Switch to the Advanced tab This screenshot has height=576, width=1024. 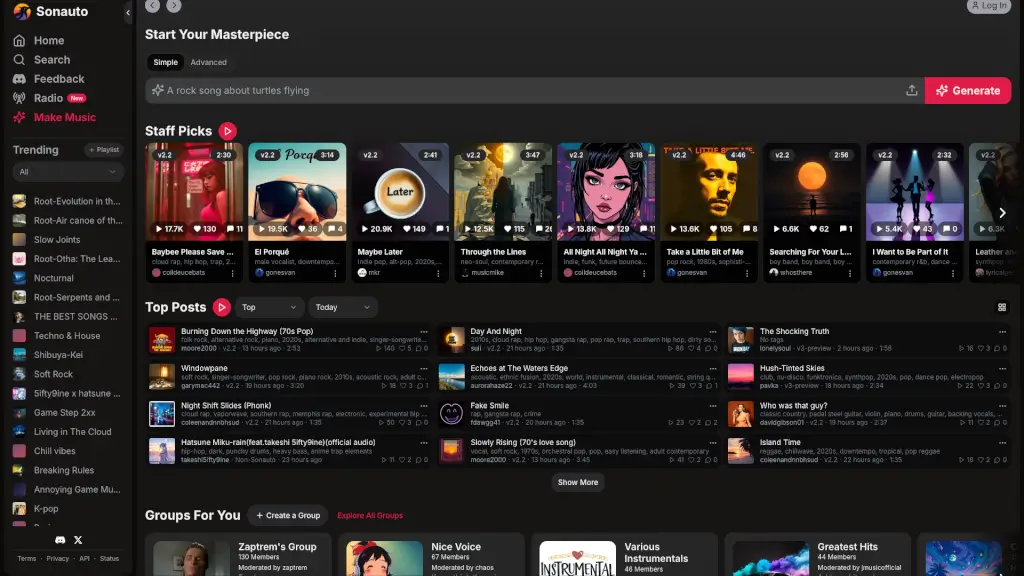pos(208,62)
